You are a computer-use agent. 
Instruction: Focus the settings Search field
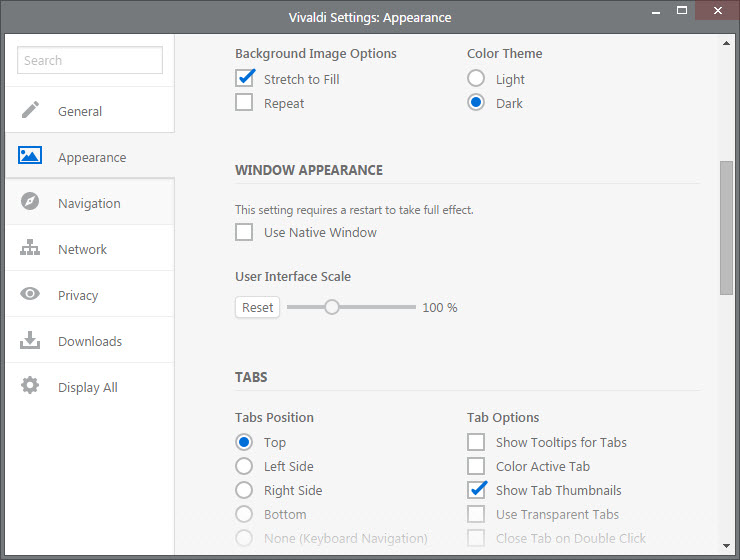pos(90,60)
